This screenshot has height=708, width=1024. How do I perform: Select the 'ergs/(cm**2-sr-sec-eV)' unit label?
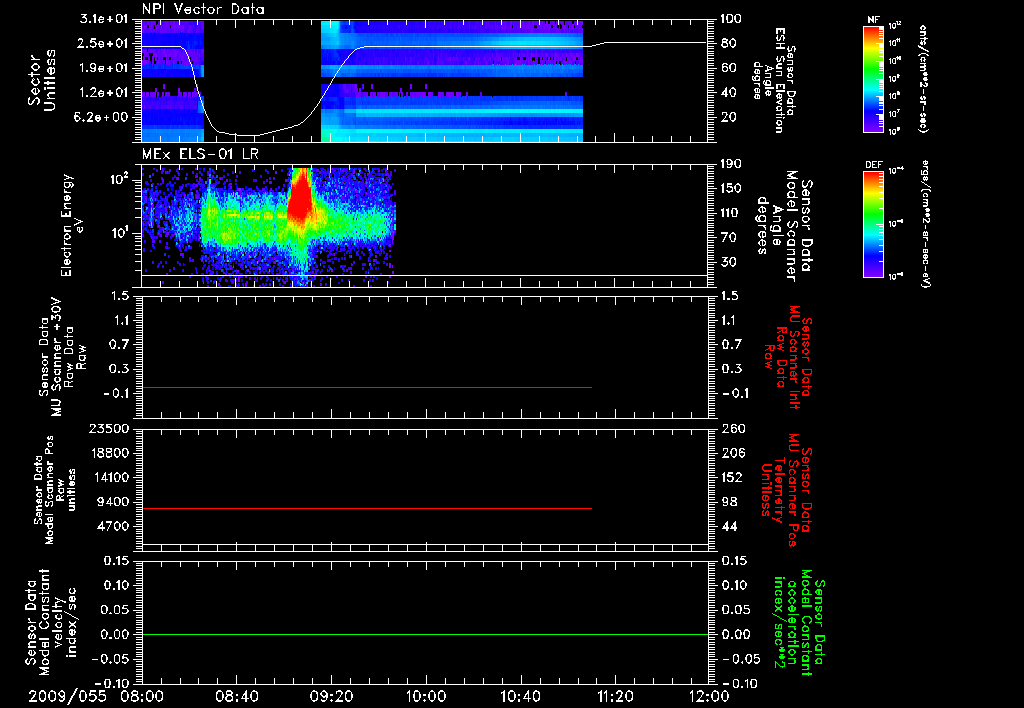coord(925,224)
